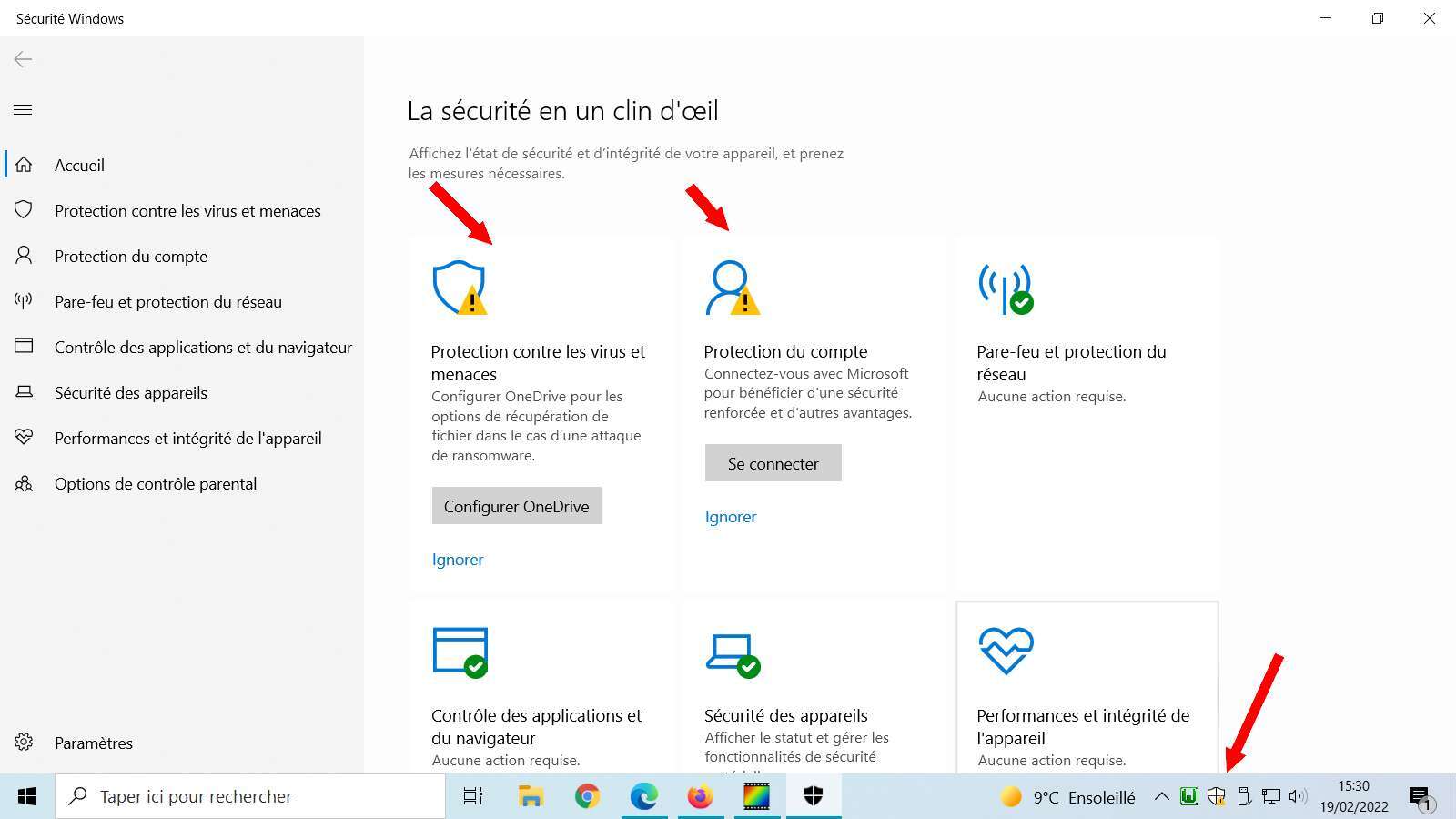This screenshot has width=1456, height=819.
Task: Select Accueil in the sidebar
Action: click(79, 165)
